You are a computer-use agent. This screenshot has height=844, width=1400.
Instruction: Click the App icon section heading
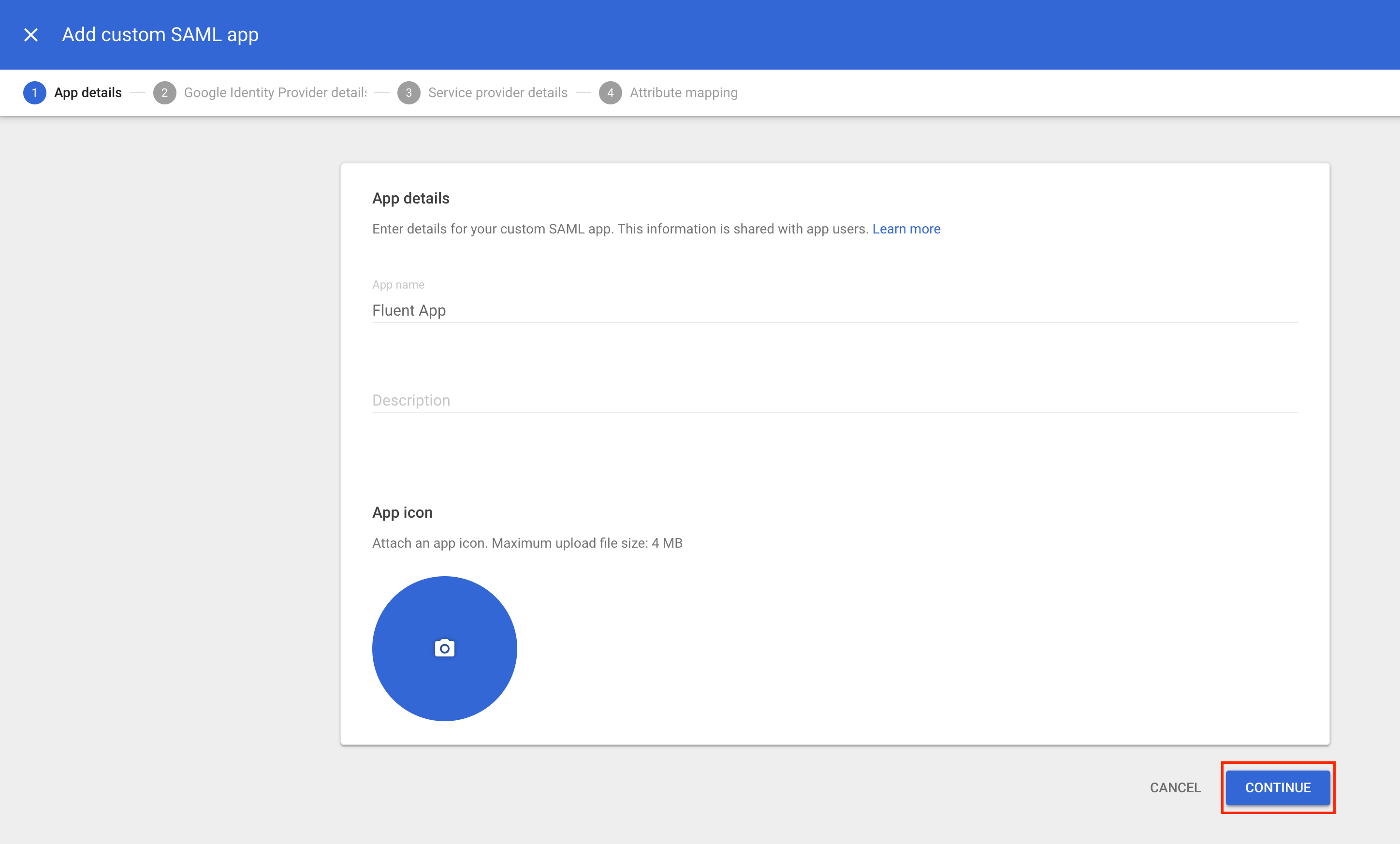pyautogui.click(x=402, y=512)
